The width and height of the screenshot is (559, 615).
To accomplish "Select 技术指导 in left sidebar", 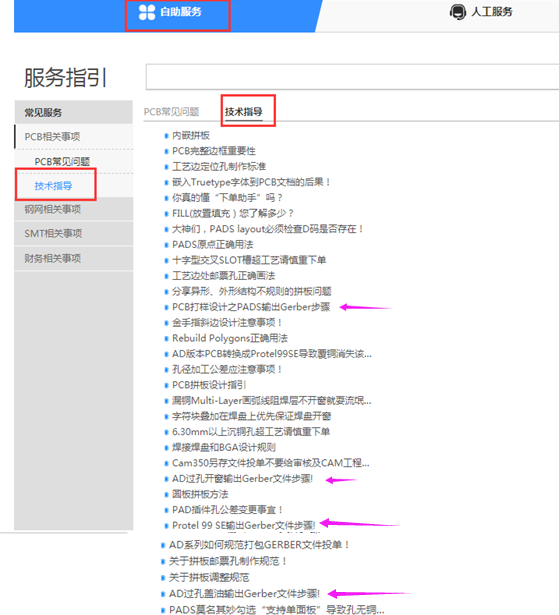I will pos(53,186).
